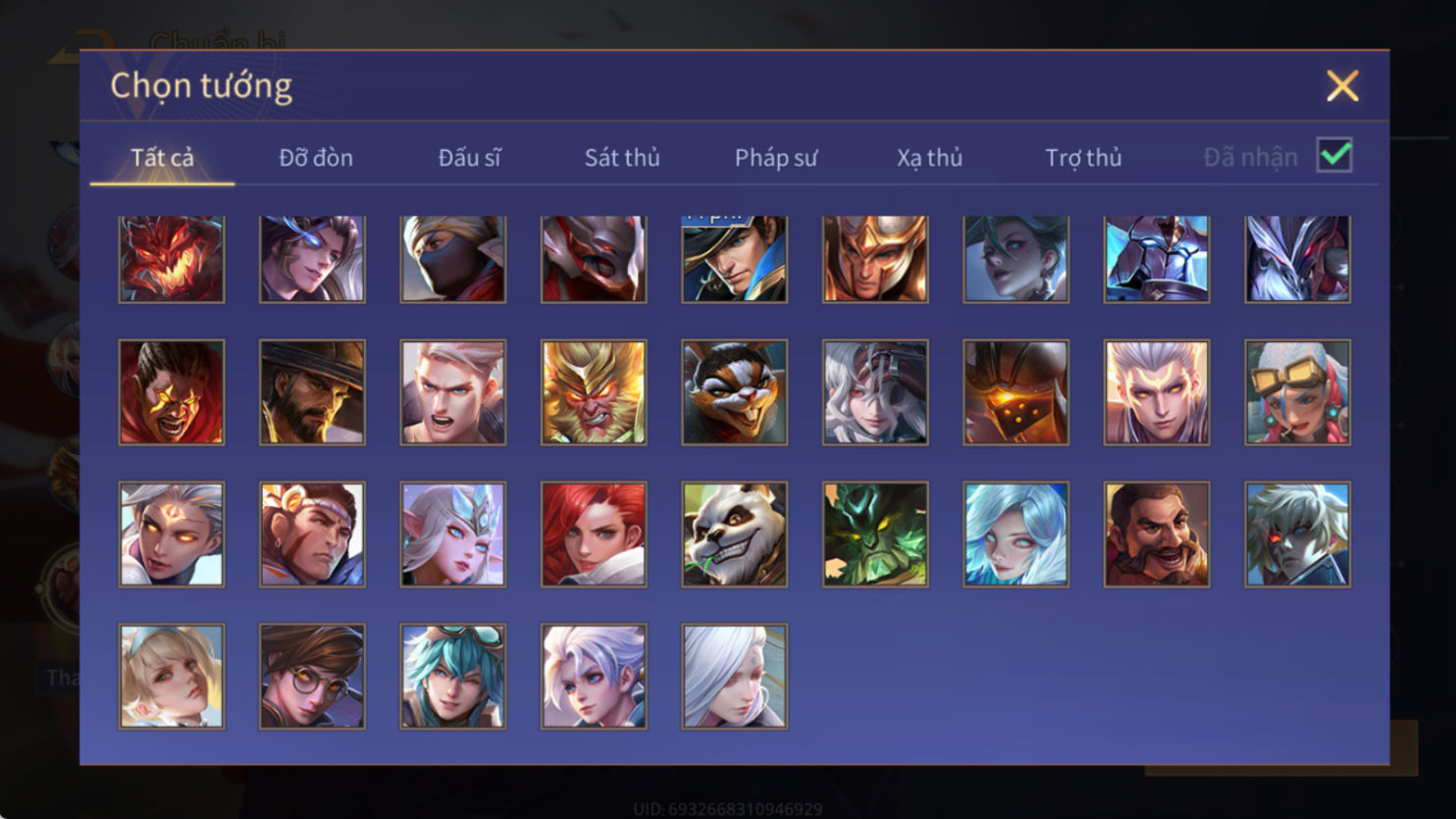Image resolution: width=1456 pixels, height=819 pixels.
Task: Filter heroes by Xạ thủ tab
Action: coord(929,158)
